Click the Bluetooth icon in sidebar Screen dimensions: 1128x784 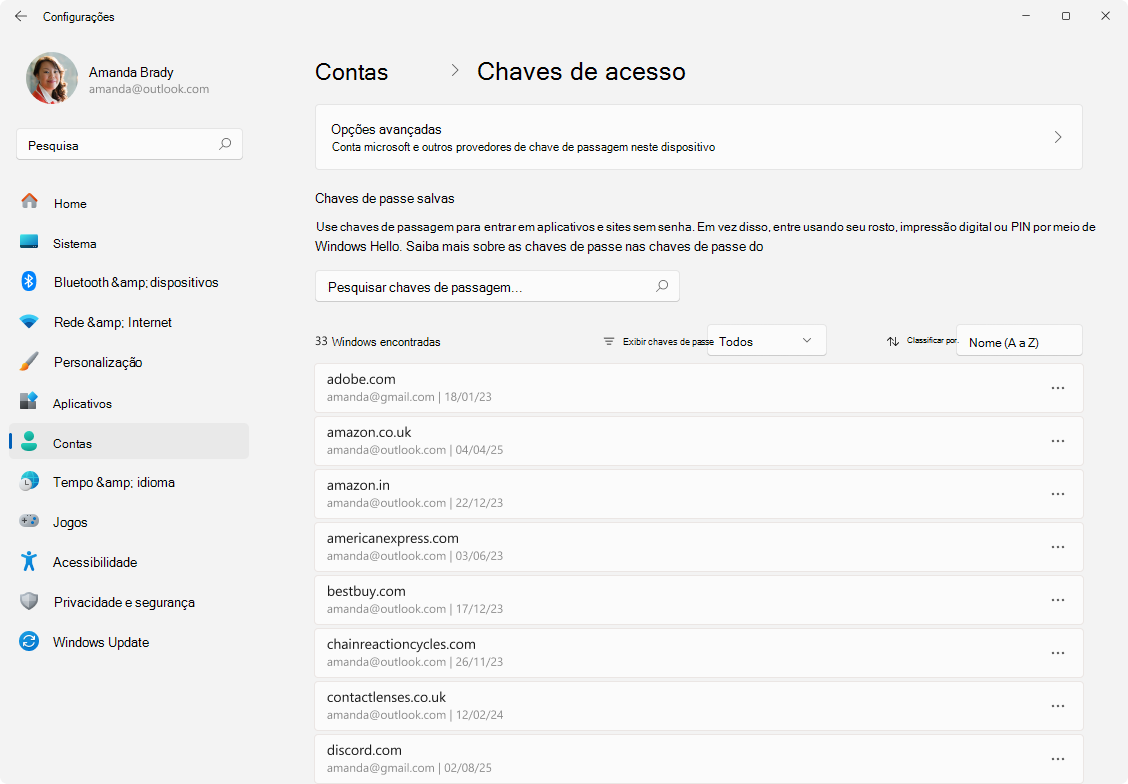[x=29, y=281]
